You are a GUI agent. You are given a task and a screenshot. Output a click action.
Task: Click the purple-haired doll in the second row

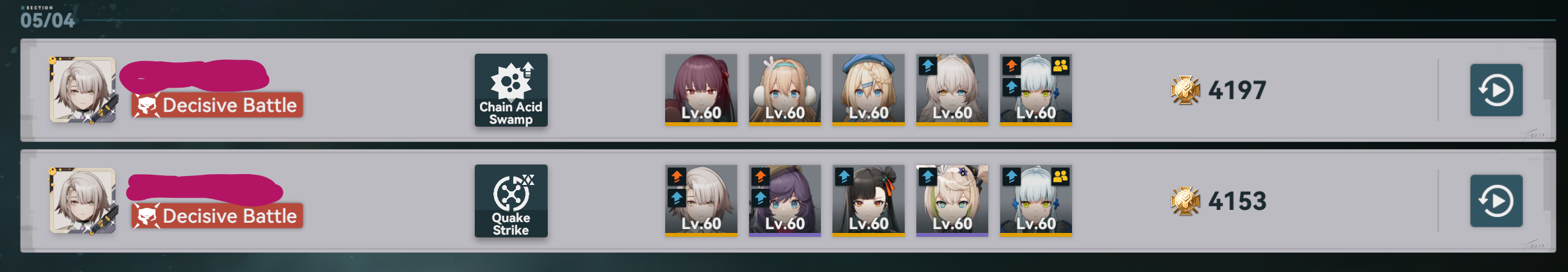pos(785,201)
